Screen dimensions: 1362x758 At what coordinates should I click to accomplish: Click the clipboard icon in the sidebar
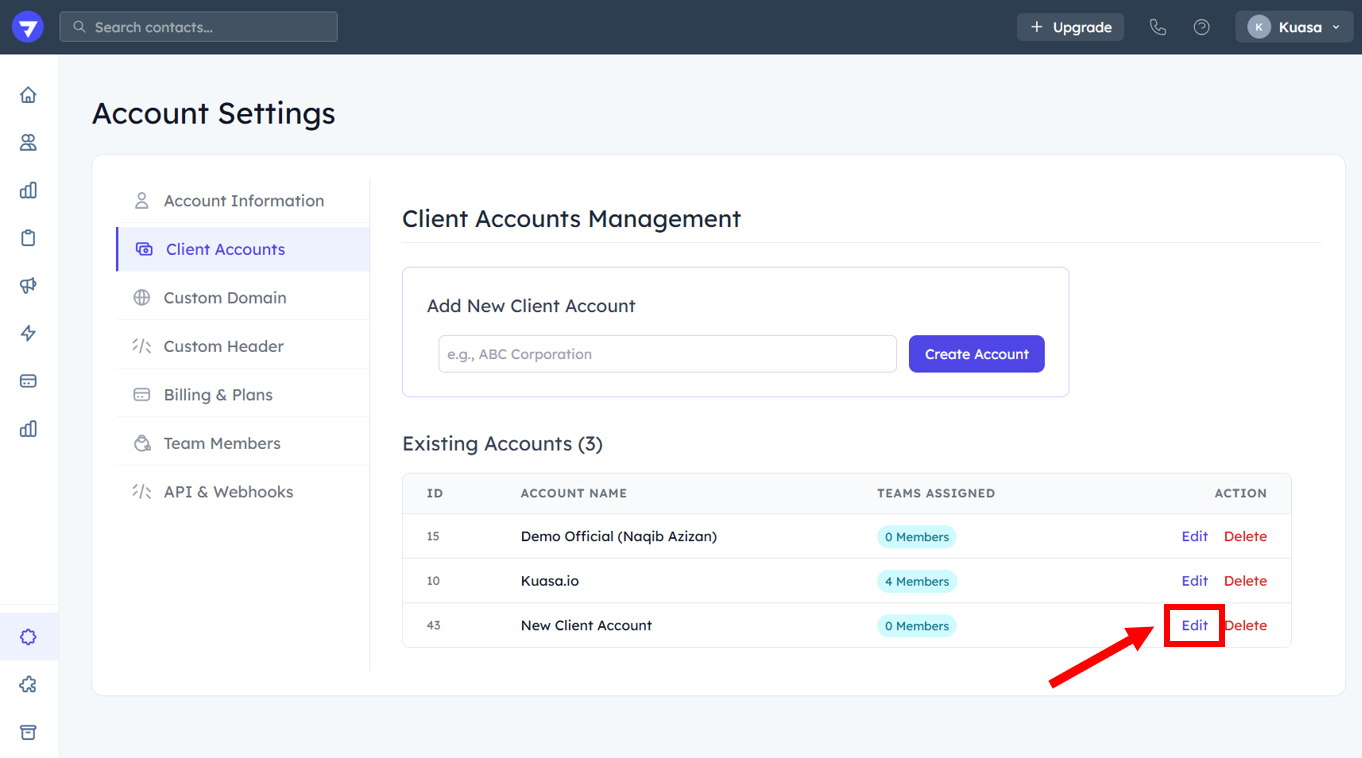pyautogui.click(x=28, y=238)
